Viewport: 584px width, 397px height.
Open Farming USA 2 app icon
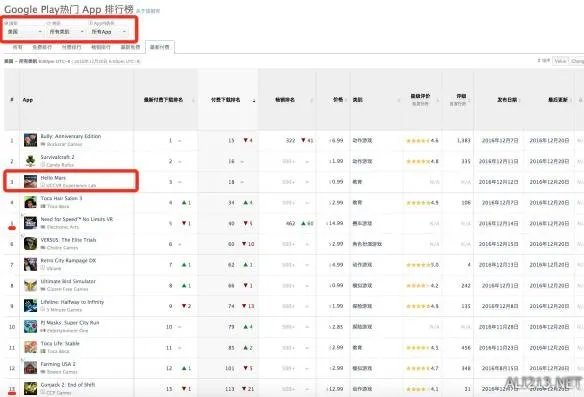[x=30, y=368]
